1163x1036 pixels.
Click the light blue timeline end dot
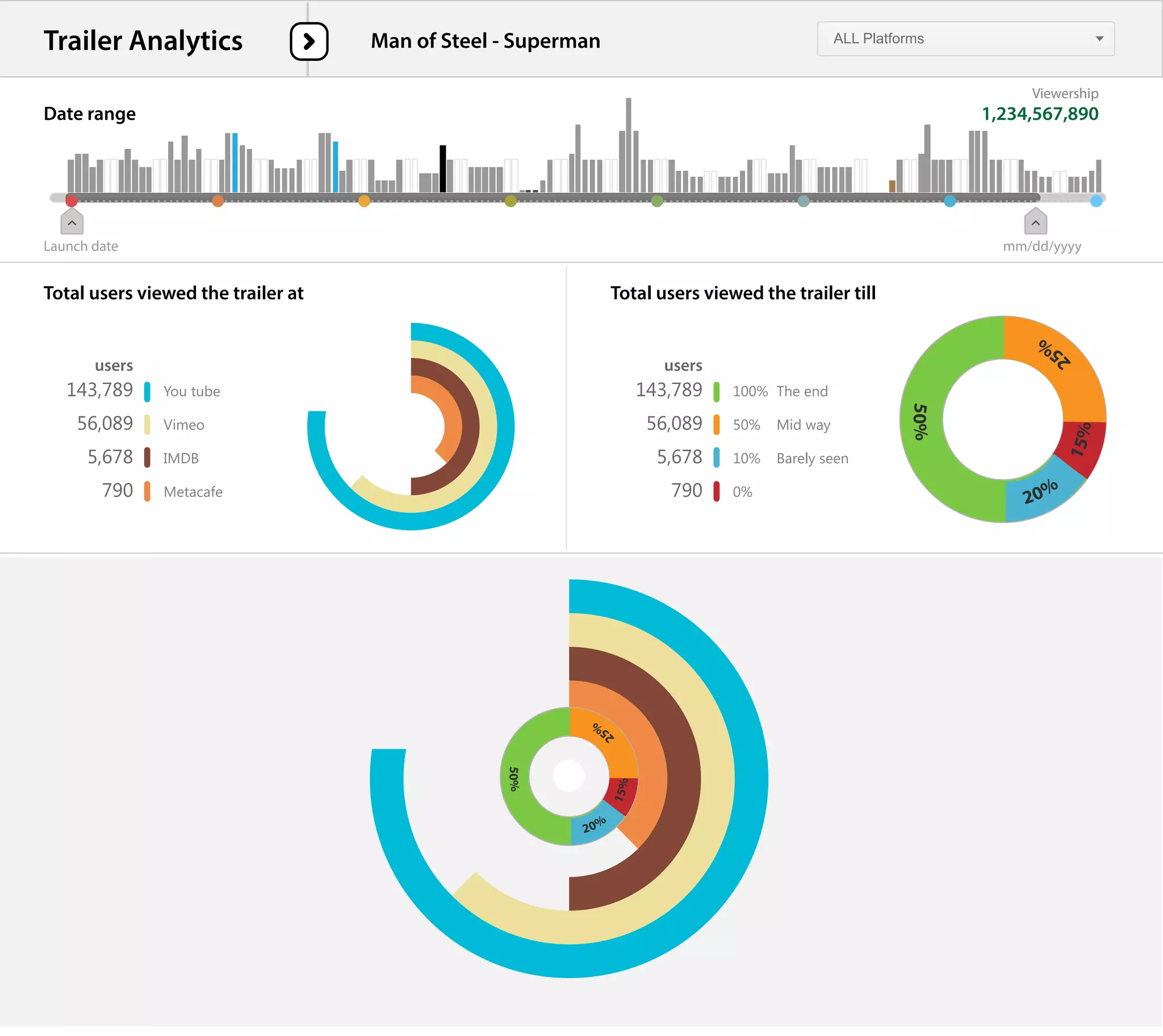[1096, 200]
